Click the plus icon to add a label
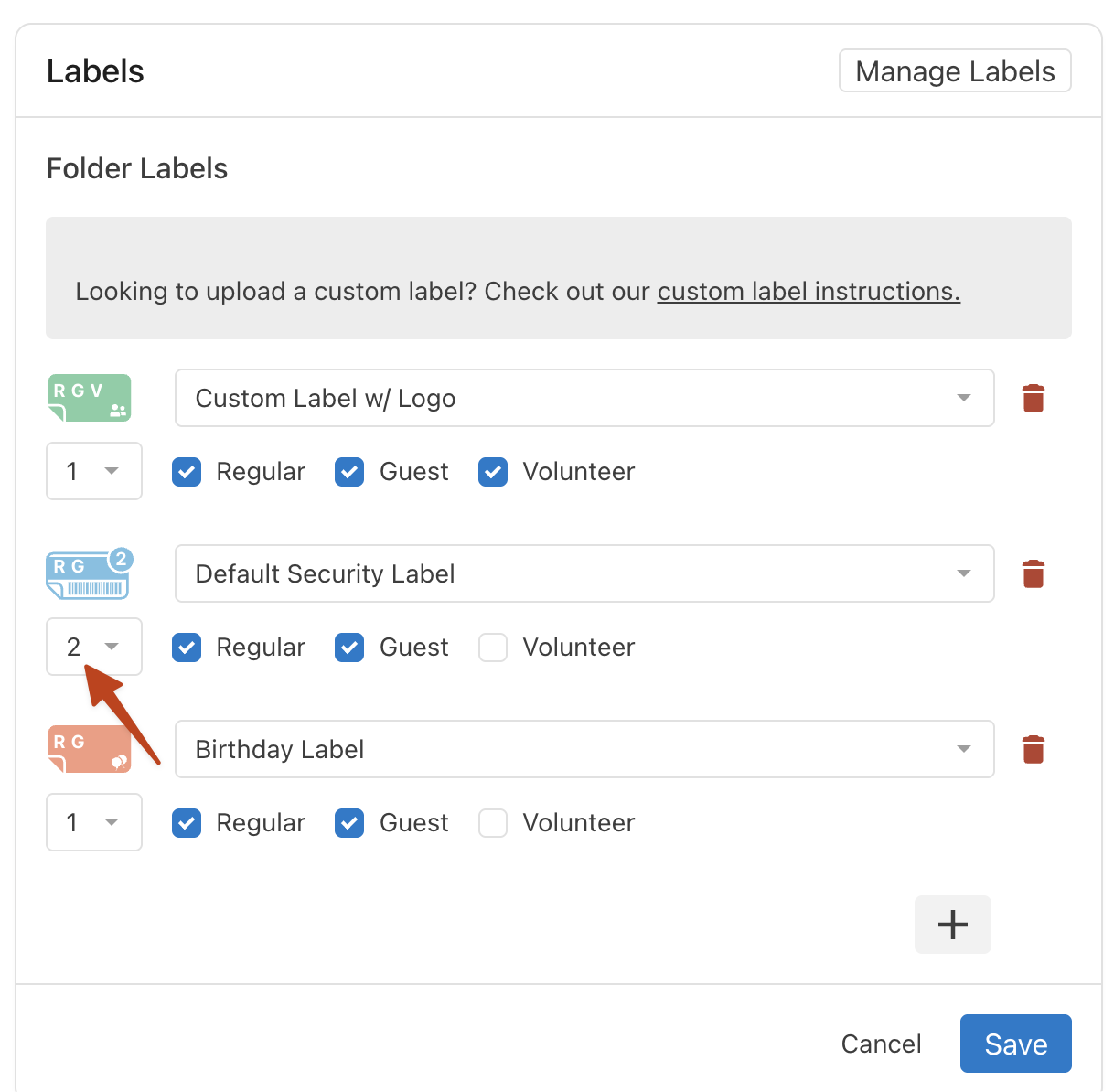The height and width of the screenshot is (1092, 1114). tap(952, 925)
